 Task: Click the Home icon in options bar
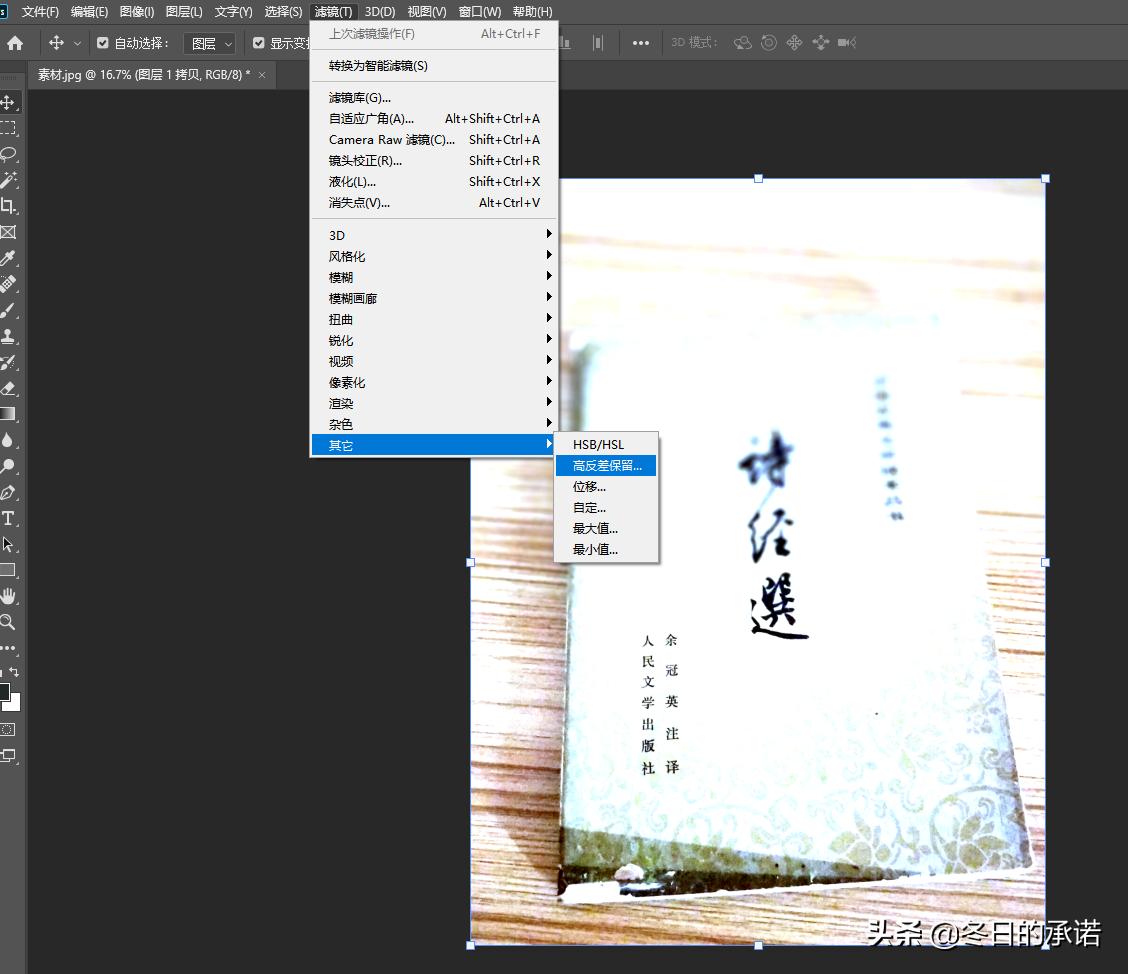pos(15,43)
